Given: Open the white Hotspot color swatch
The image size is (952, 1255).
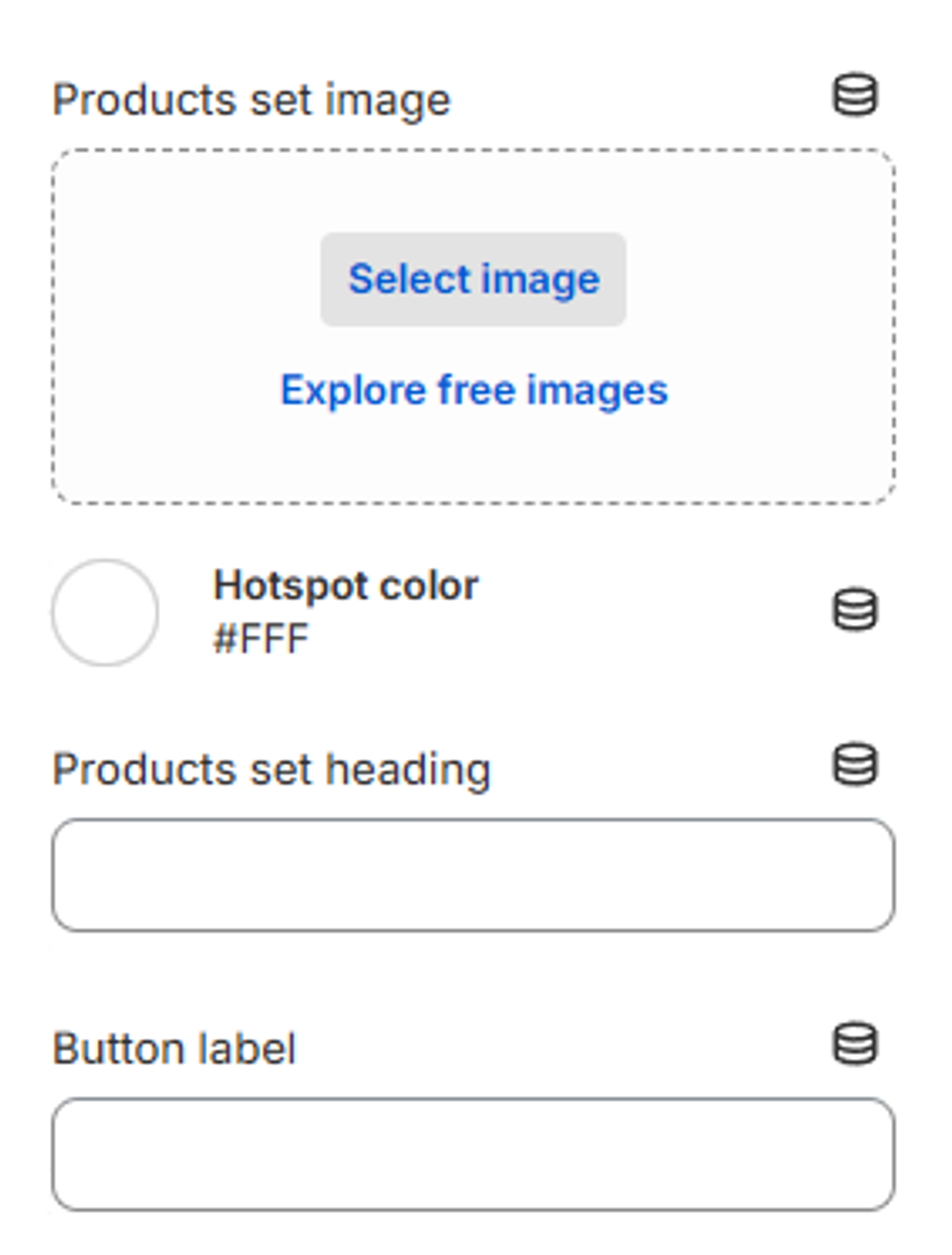Looking at the screenshot, I should point(105,612).
